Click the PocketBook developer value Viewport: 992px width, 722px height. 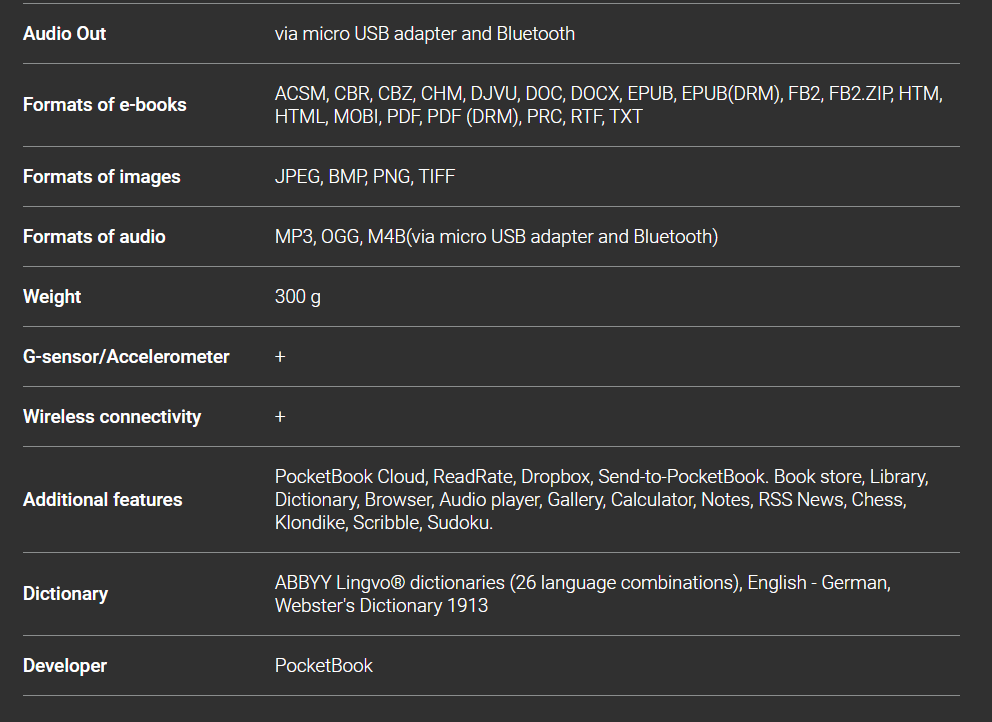pos(323,666)
